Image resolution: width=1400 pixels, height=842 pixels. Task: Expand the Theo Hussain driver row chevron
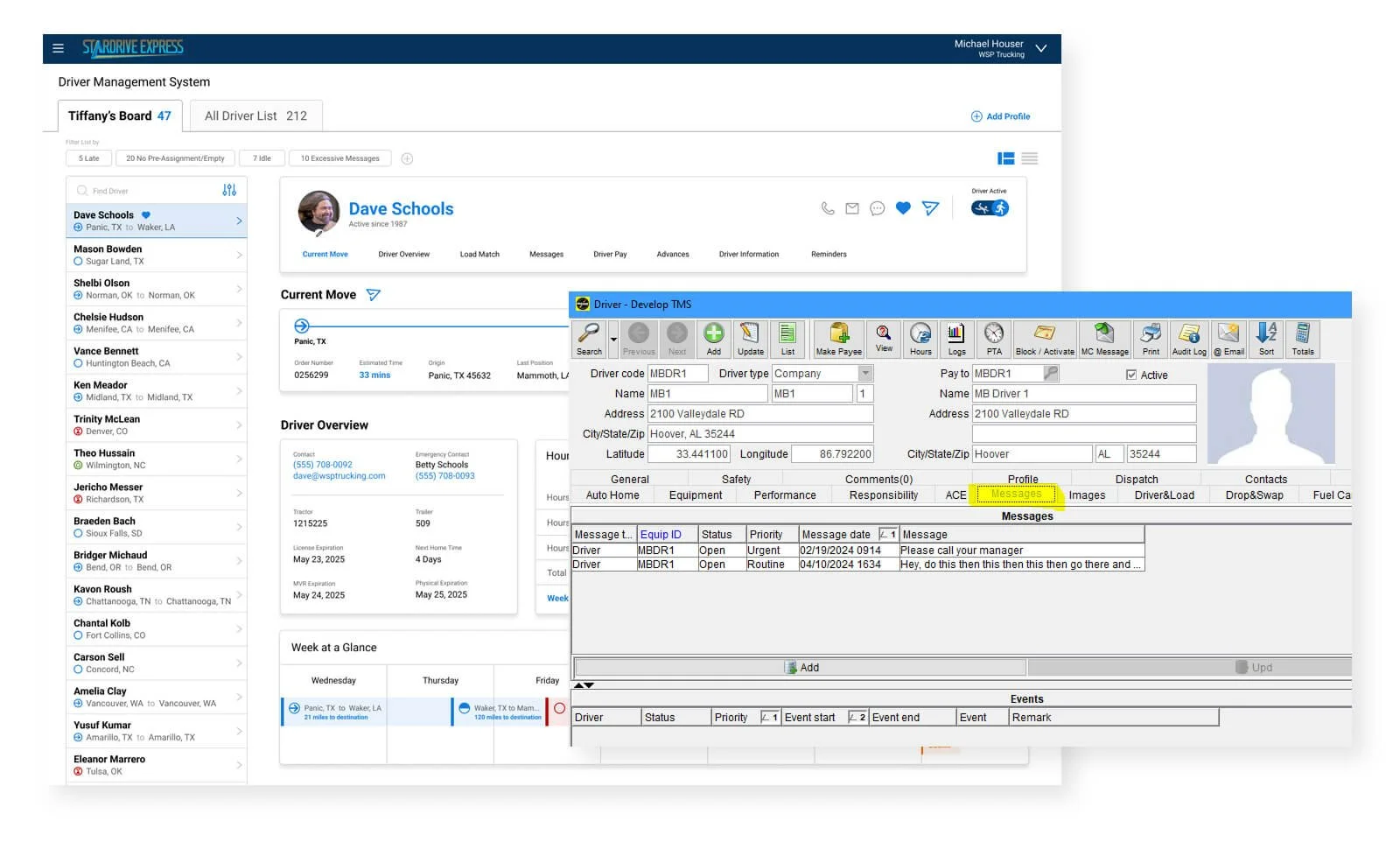(x=239, y=459)
